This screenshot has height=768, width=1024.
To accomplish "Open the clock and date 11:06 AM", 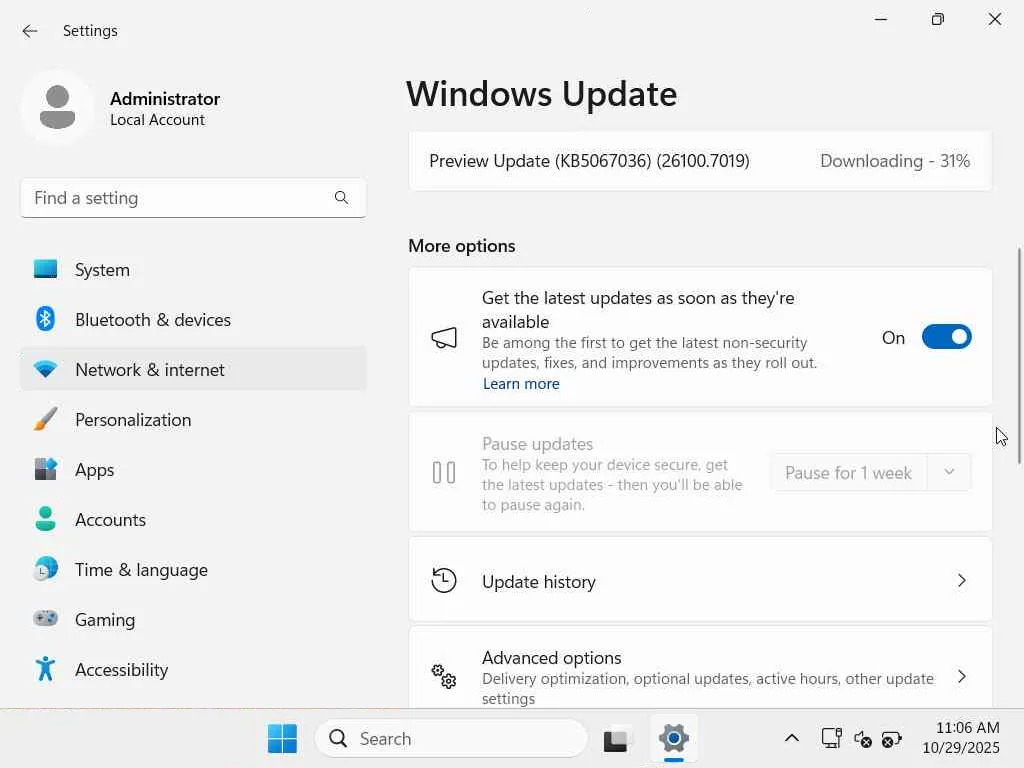I will click(x=961, y=737).
